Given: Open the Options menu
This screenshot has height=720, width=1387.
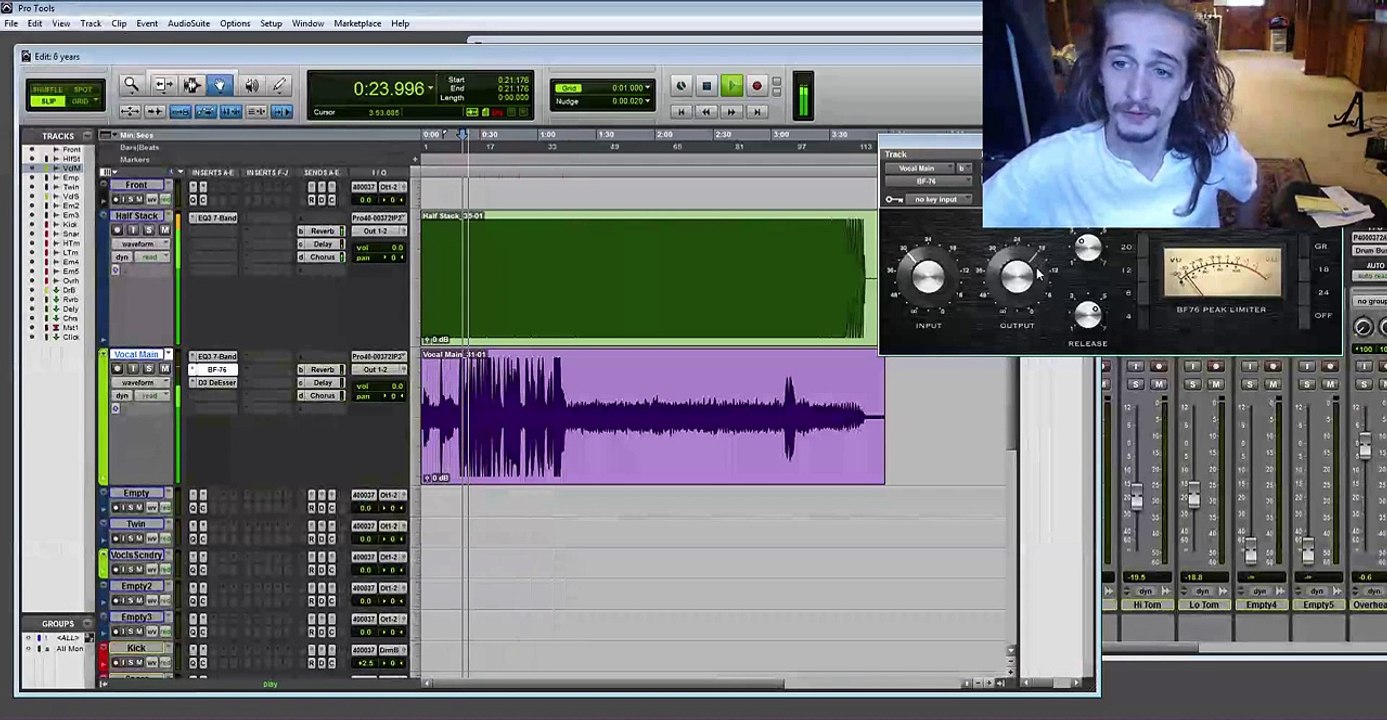Looking at the screenshot, I should point(235,23).
